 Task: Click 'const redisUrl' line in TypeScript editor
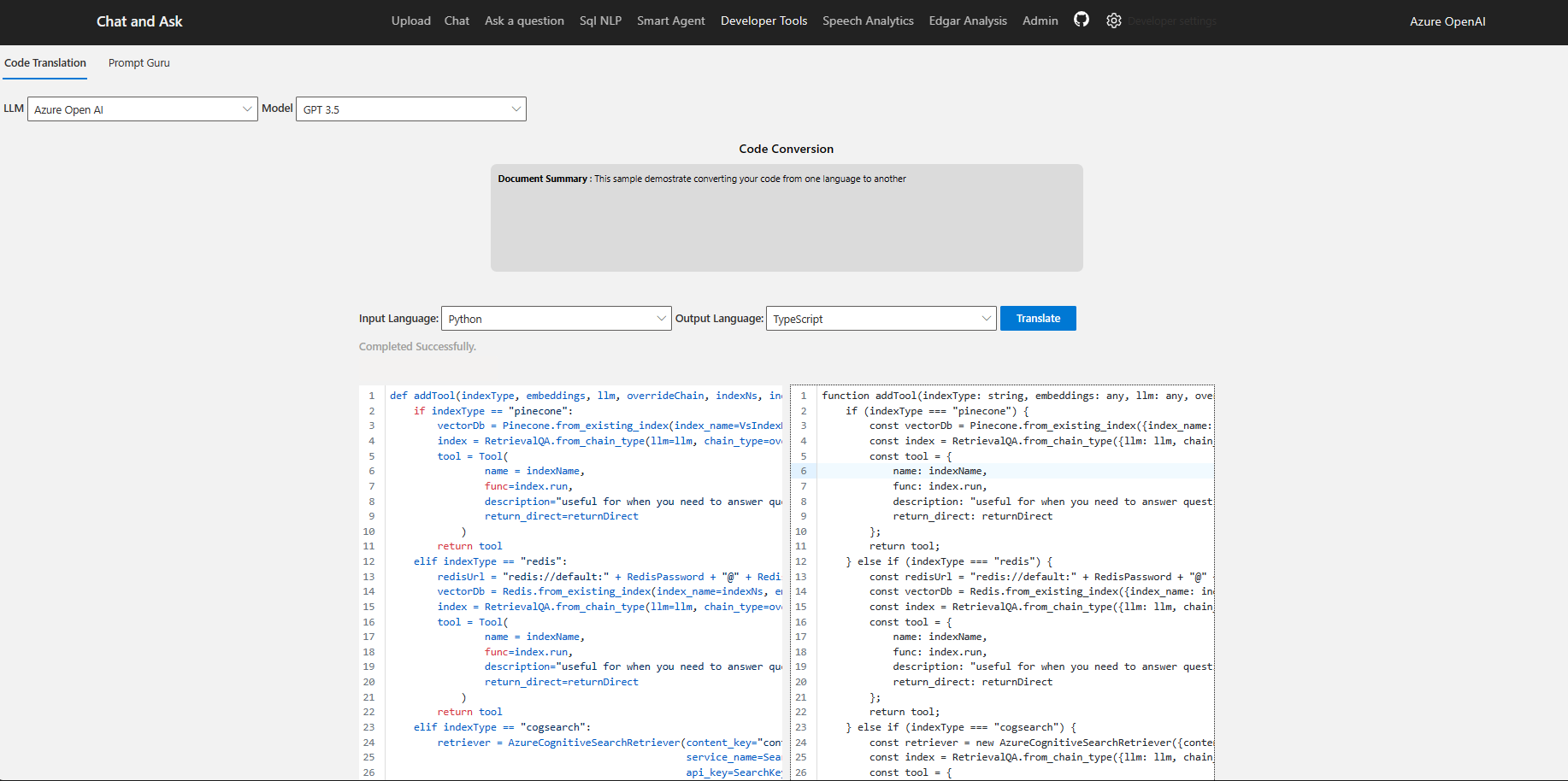tap(1041, 577)
